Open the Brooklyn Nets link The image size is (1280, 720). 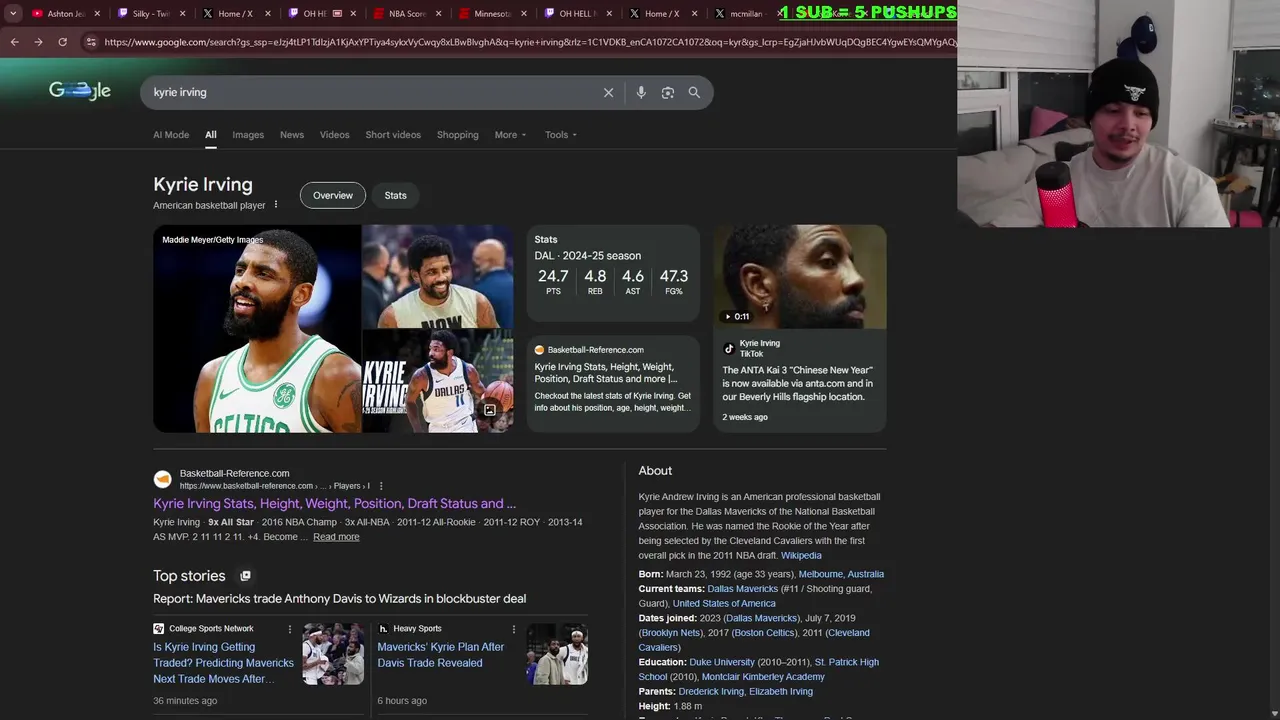(671, 633)
